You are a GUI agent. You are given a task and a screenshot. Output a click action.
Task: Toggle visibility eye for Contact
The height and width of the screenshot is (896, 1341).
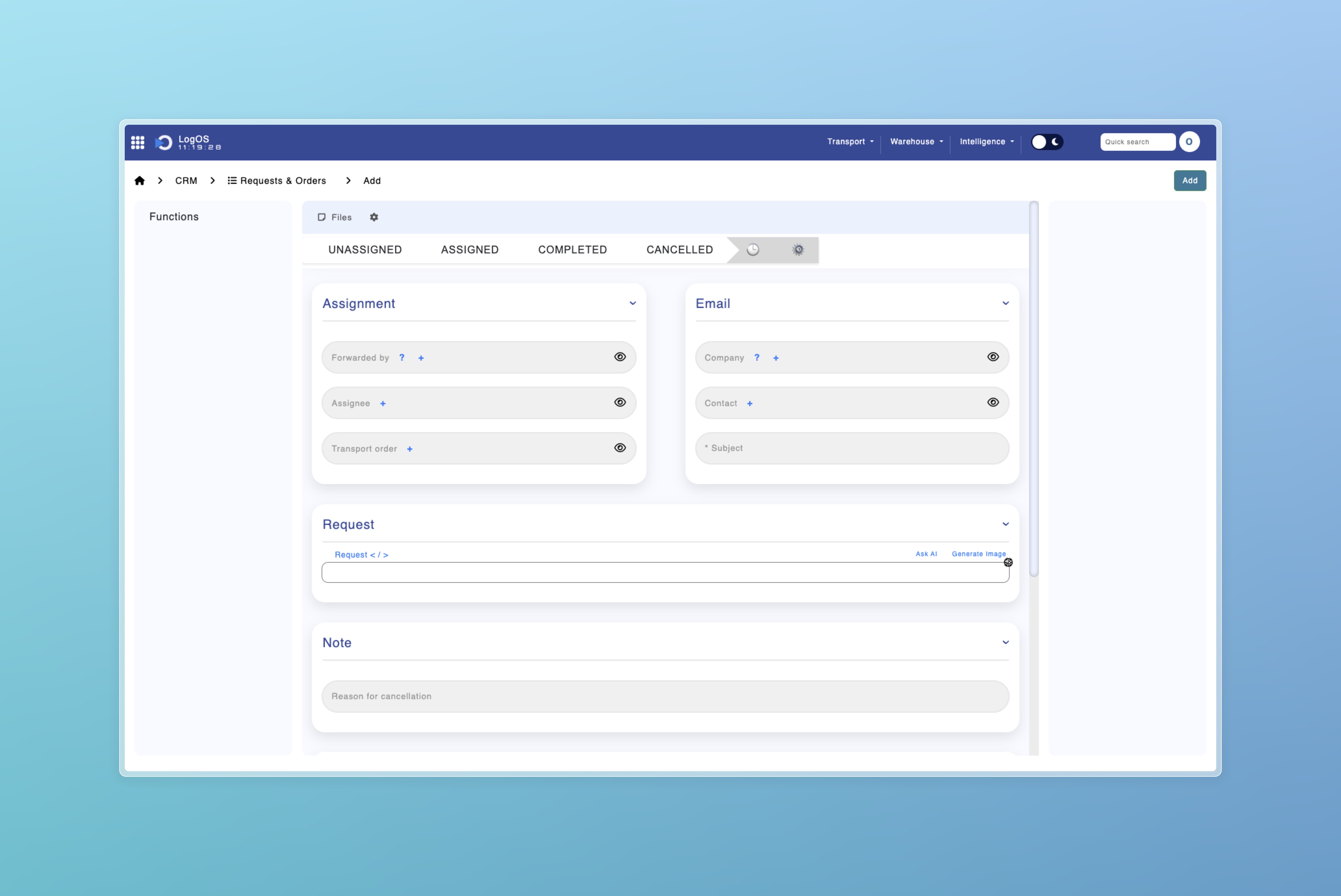(993, 402)
